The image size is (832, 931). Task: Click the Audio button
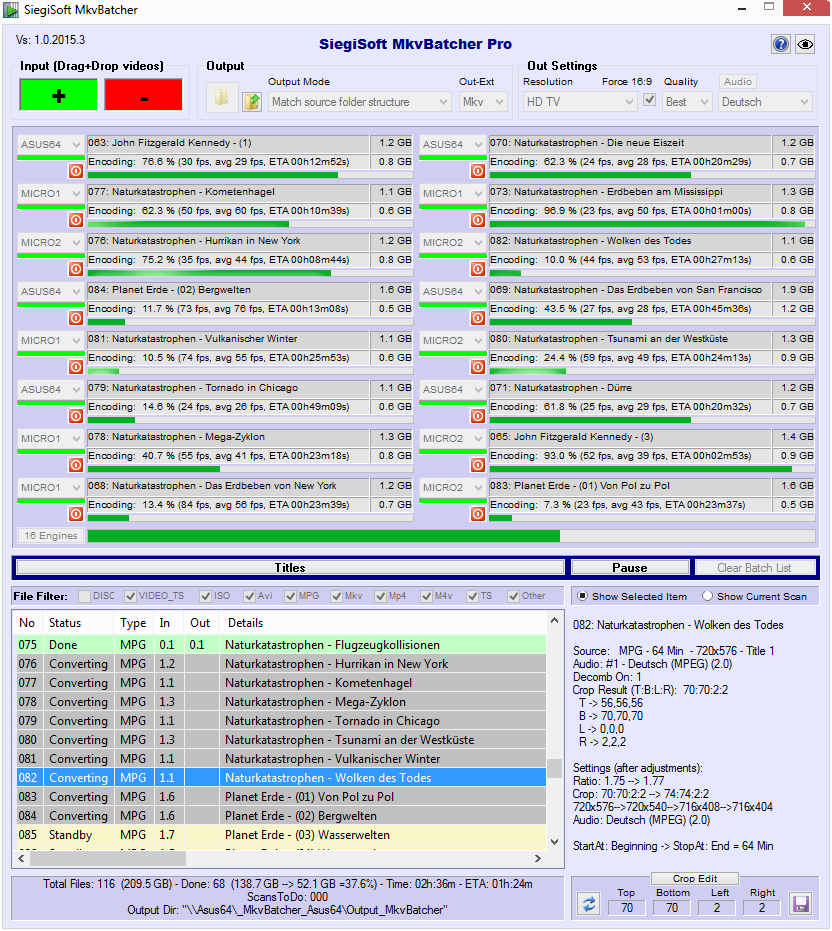point(738,81)
